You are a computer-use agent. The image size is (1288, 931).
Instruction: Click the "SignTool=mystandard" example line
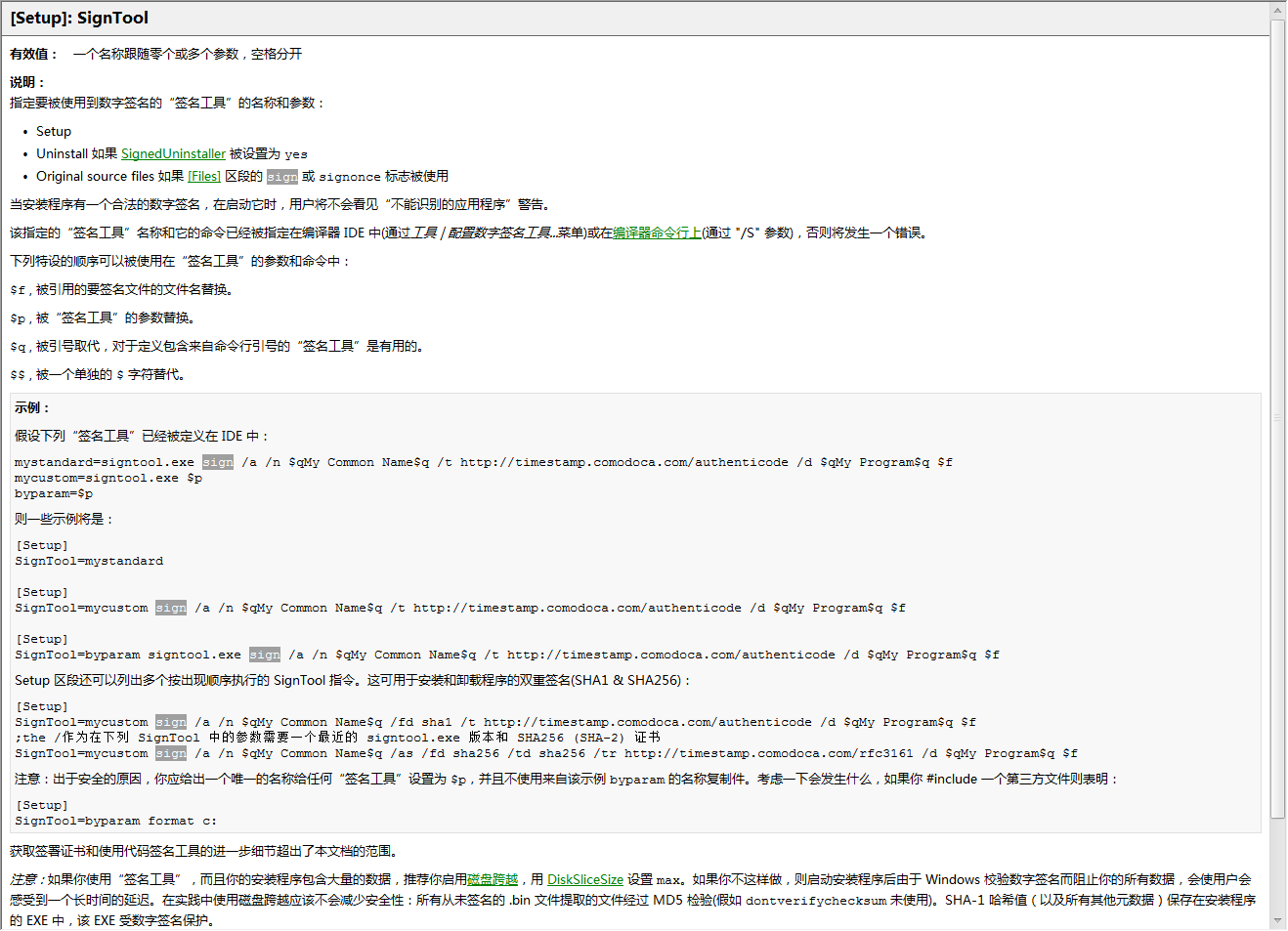tap(89, 562)
